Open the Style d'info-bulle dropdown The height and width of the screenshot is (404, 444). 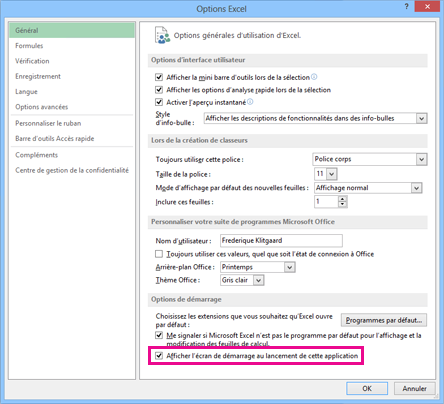[x=421, y=118]
